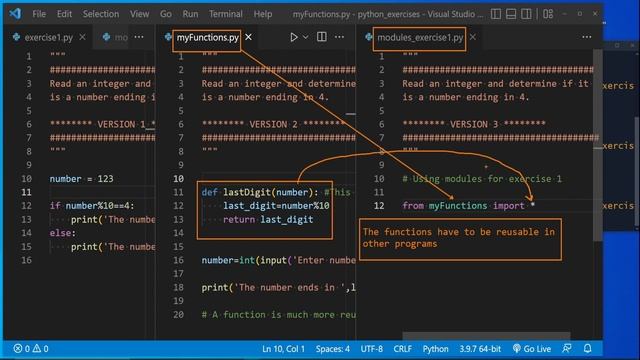
Task: Click the 'else:' line in exercise1.py
Action: (x=62, y=233)
